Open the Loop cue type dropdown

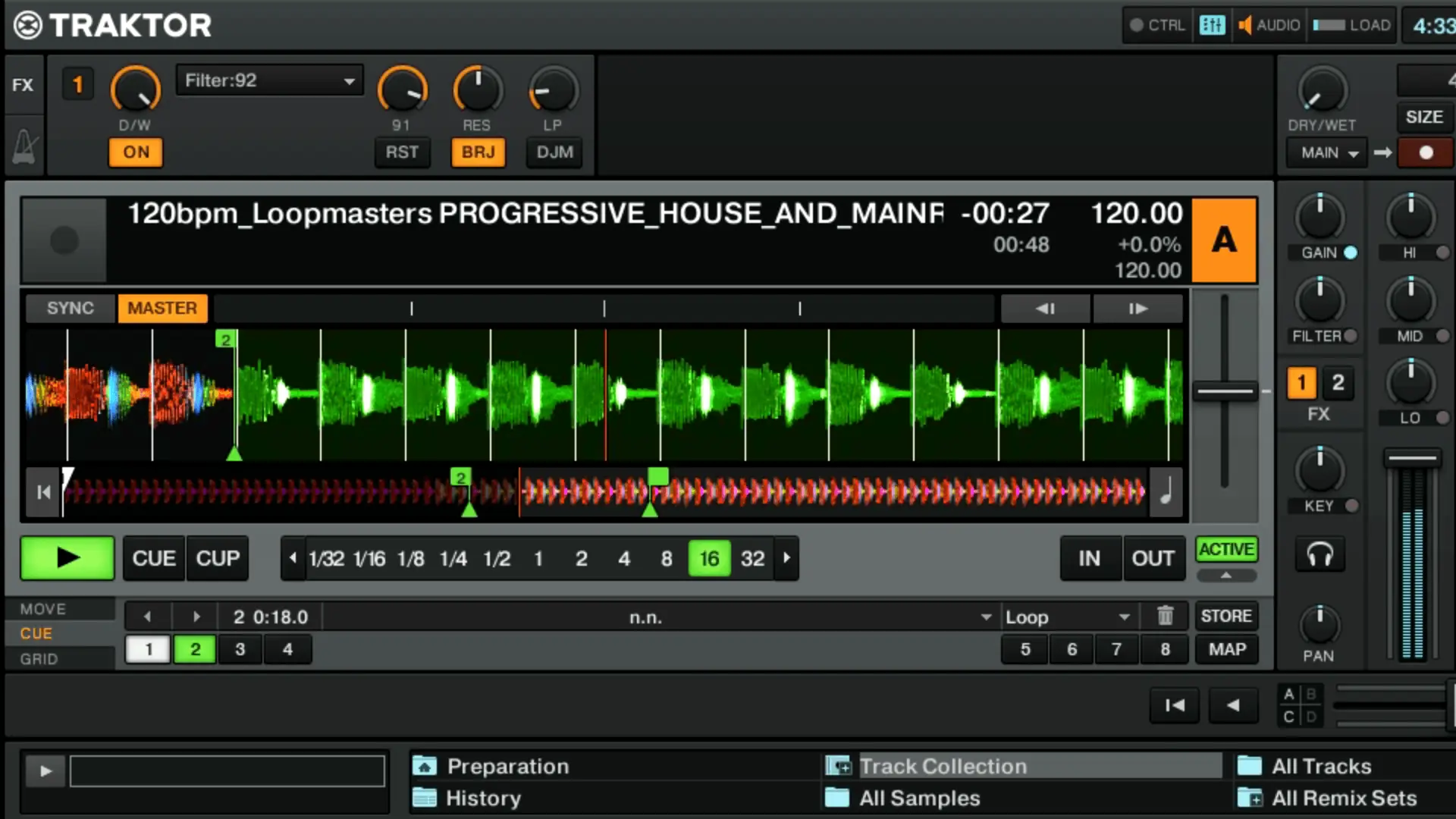pos(1067,617)
